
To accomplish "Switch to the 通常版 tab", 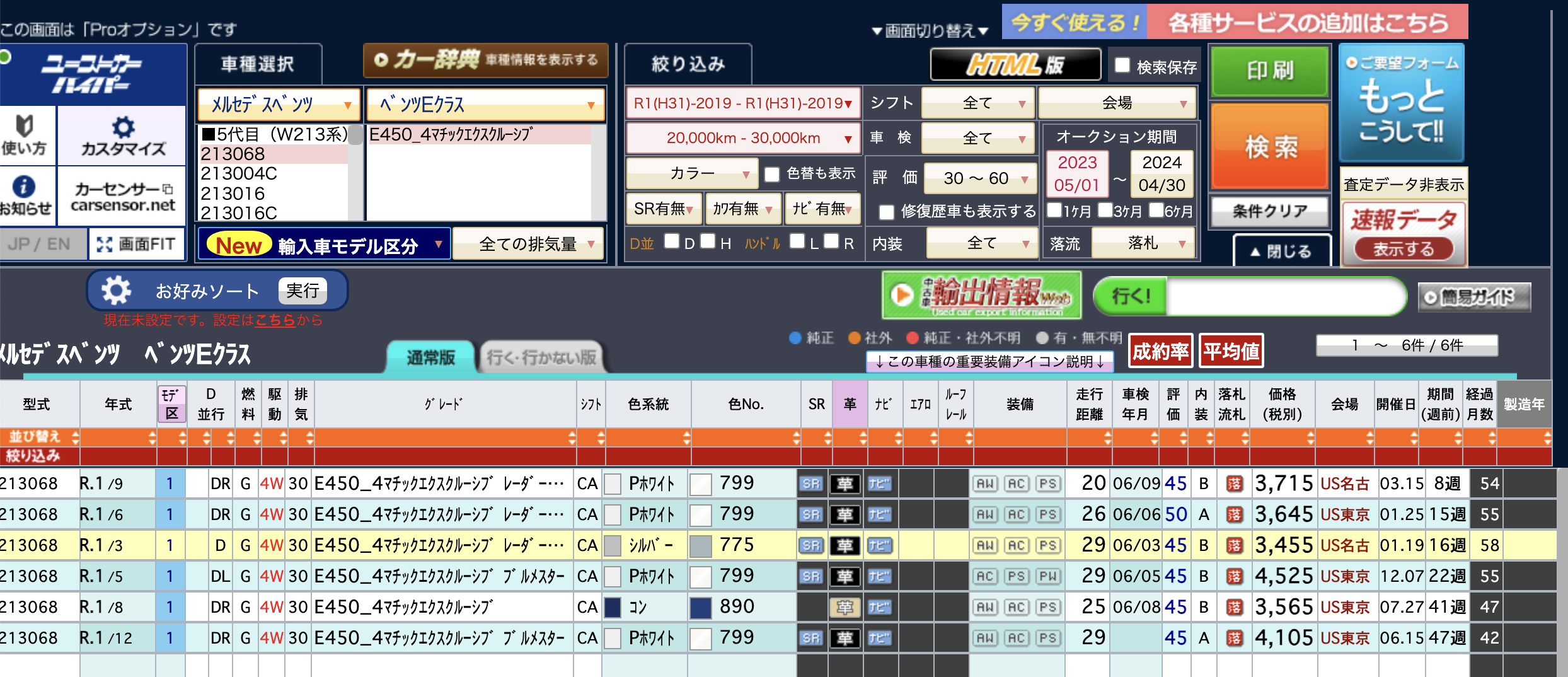I will click(x=430, y=357).
